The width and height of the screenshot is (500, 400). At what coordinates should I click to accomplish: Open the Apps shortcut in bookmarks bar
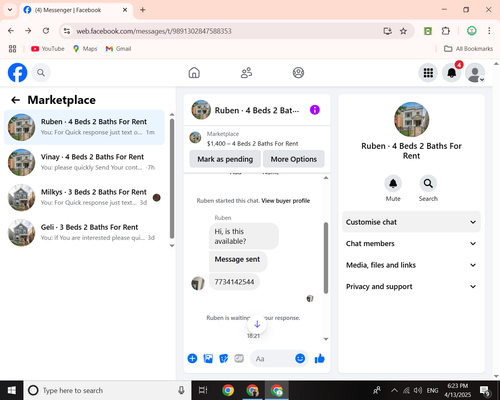coord(12,49)
